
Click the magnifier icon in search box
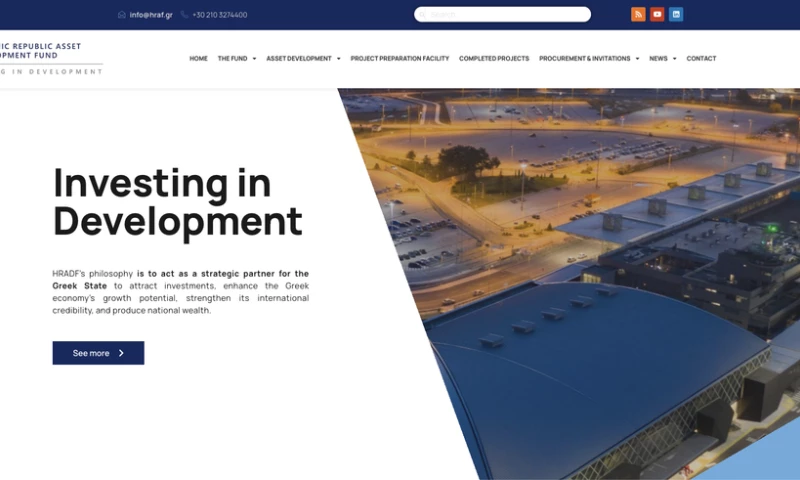[422, 15]
